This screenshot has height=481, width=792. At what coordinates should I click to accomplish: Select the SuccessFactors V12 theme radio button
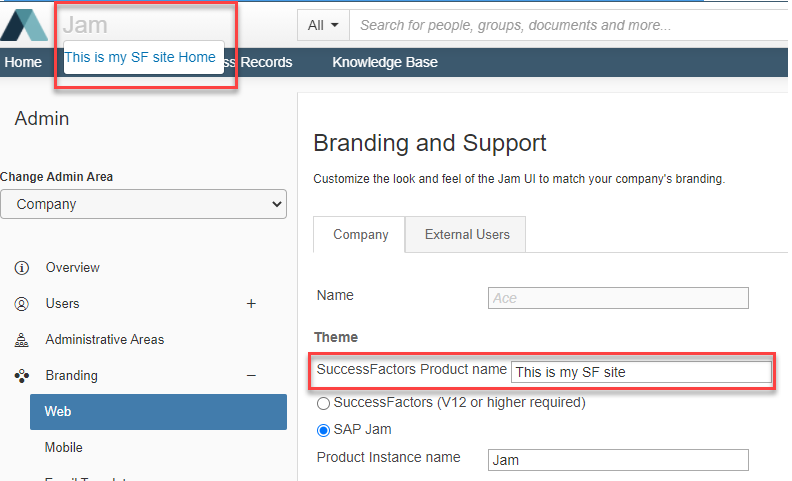(323, 403)
